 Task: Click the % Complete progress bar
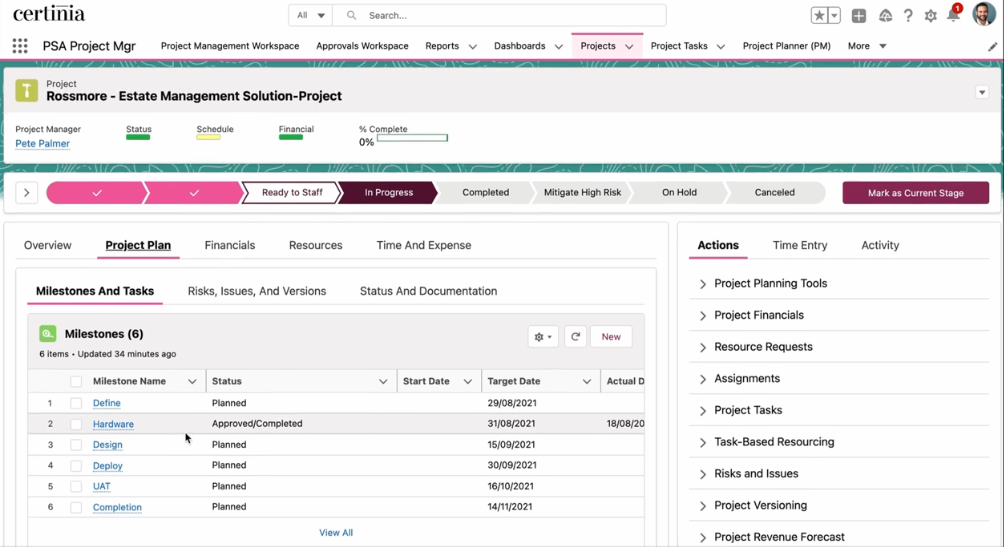[x=412, y=138]
